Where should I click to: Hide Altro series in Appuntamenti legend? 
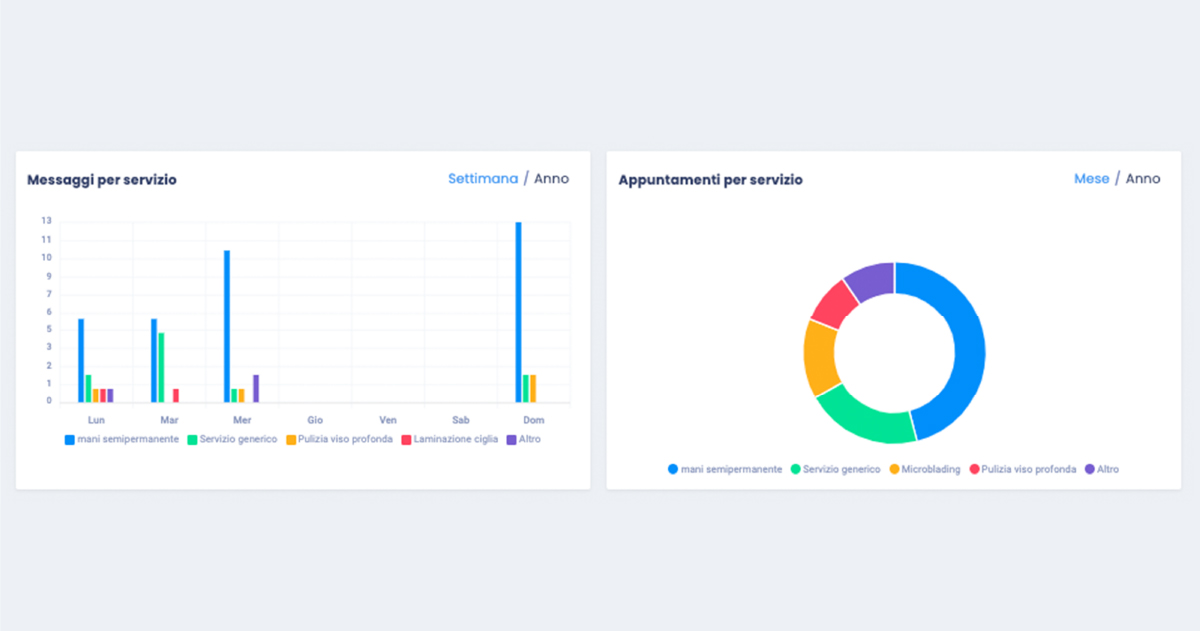click(1102, 469)
